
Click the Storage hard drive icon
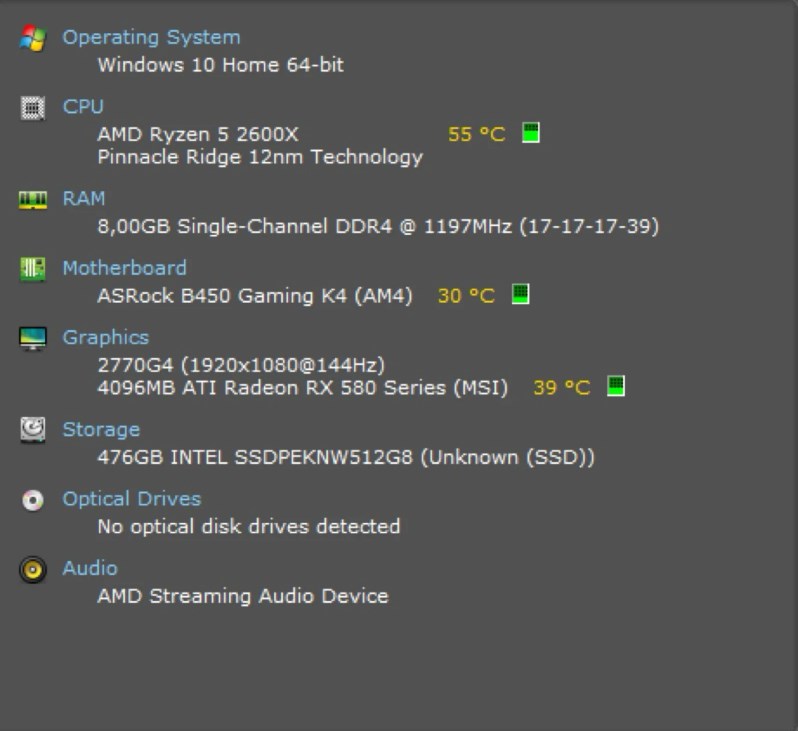(x=33, y=430)
